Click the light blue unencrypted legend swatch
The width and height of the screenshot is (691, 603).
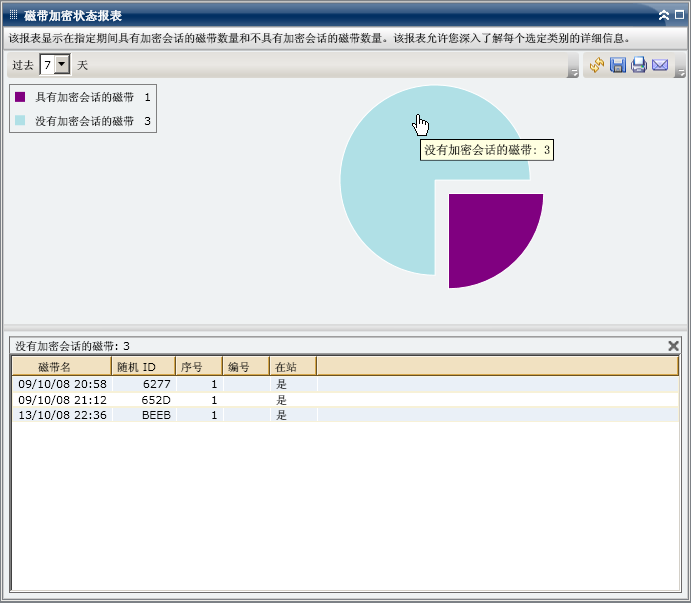20,121
